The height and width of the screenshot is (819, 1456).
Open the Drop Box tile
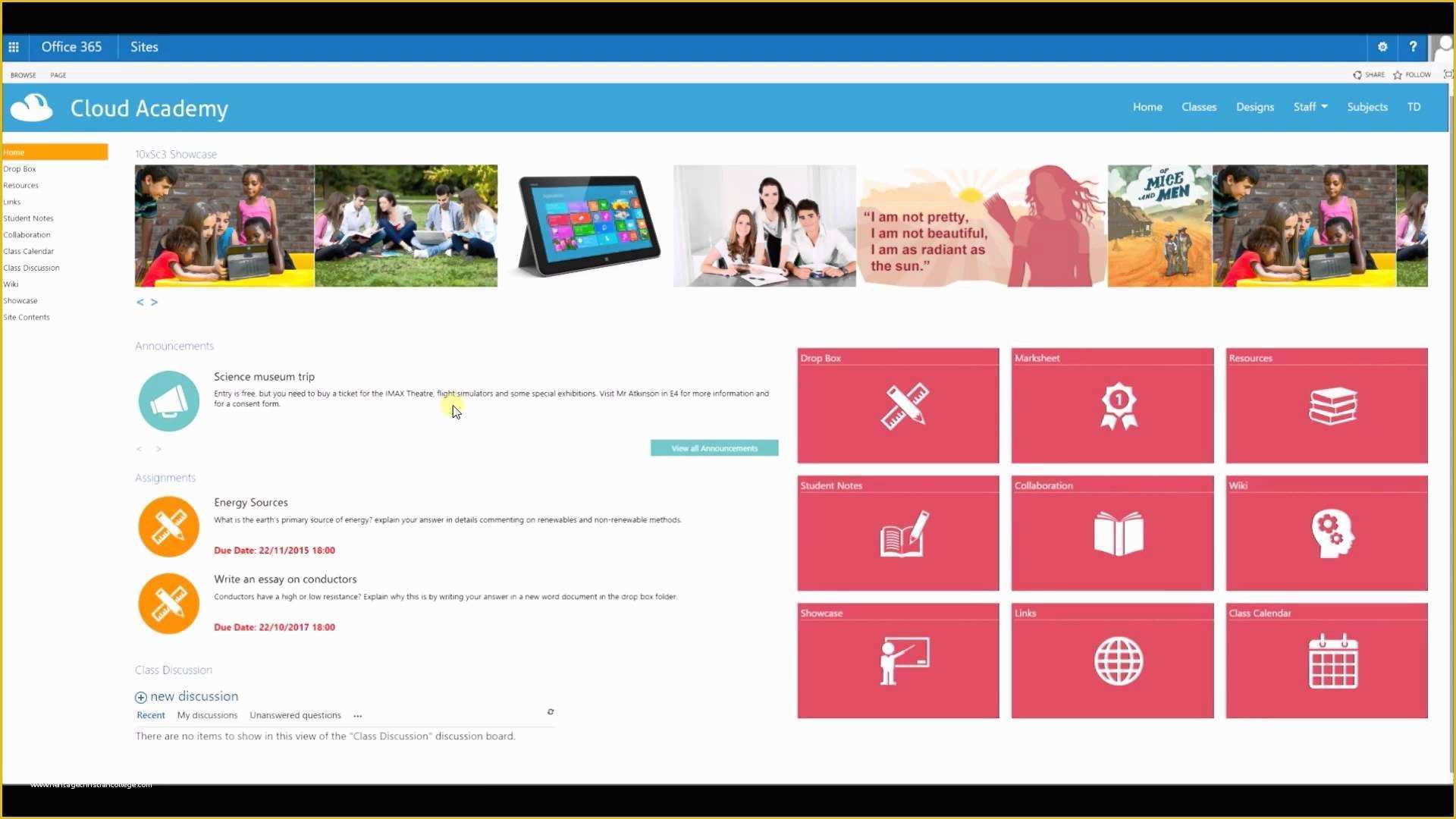(x=897, y=405)
